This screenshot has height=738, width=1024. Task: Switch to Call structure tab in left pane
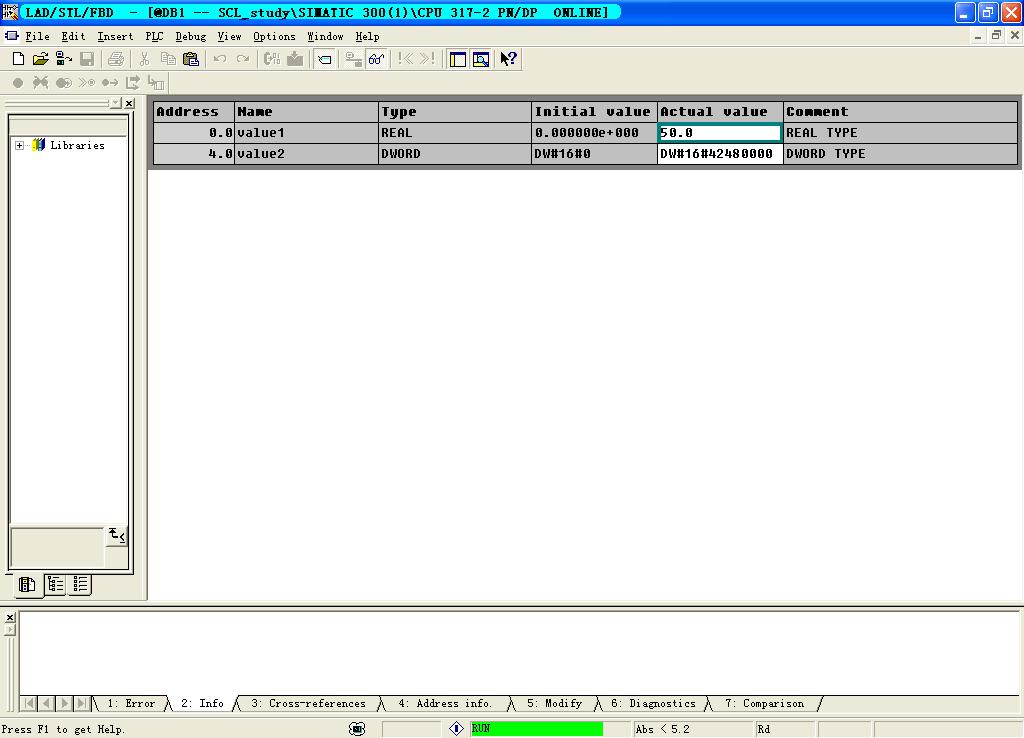[x=56, y=584]
